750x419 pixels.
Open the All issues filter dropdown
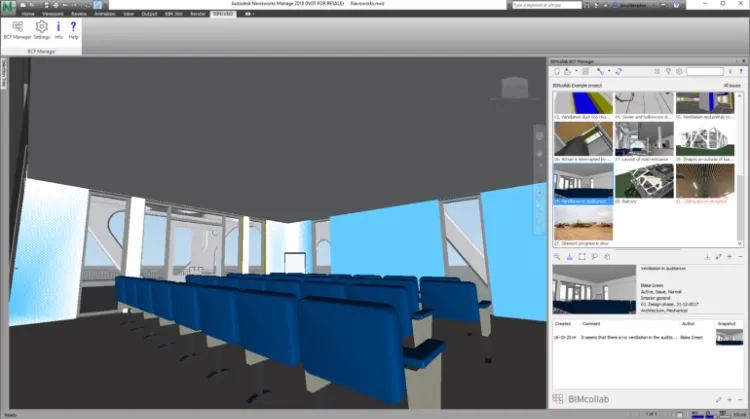point(732,86)
